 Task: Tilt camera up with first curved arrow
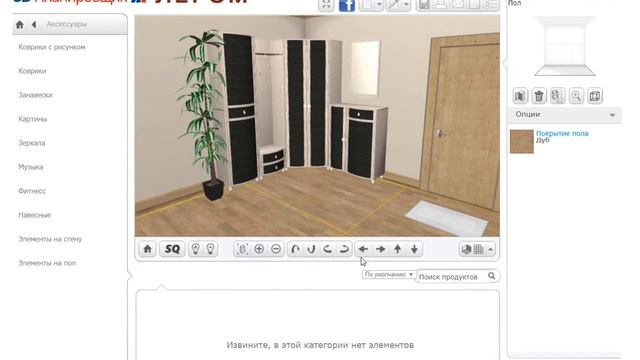[295, 249]
